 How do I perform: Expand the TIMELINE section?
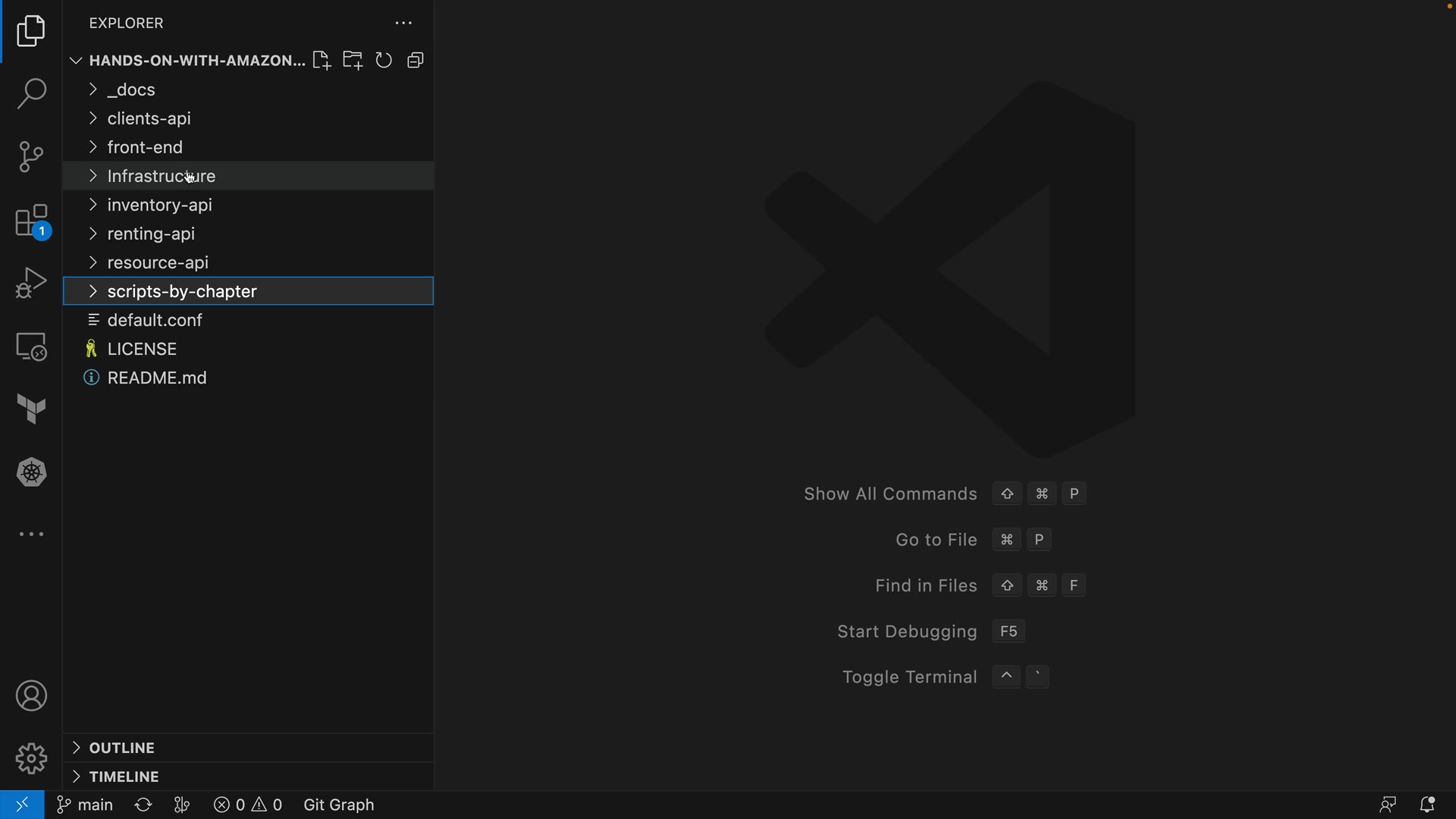click(124, 777)
